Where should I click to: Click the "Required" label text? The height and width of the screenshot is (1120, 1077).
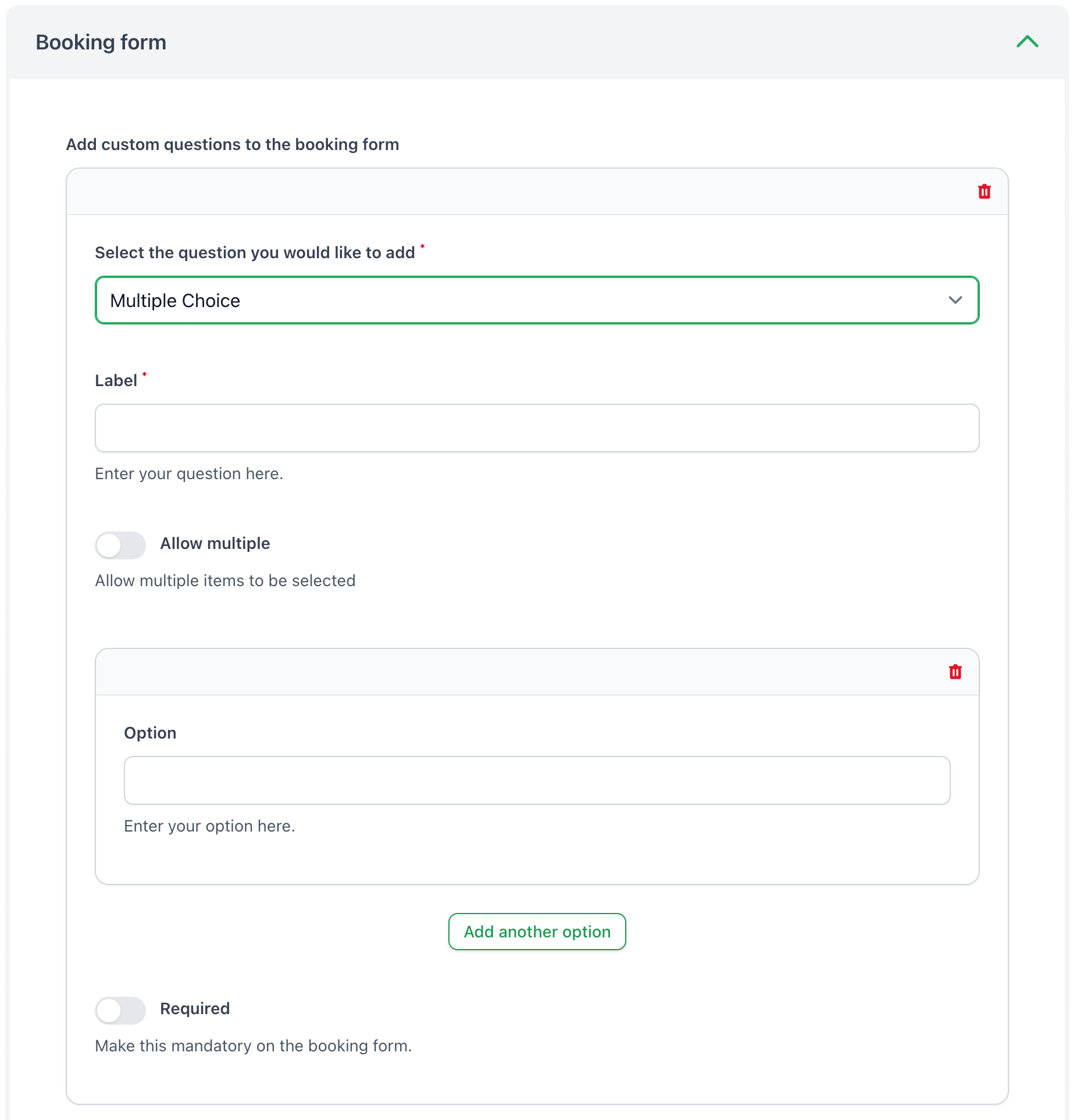(195, 1008)
